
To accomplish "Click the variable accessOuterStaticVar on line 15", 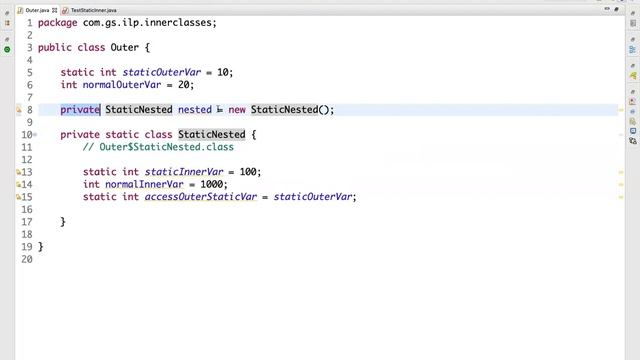I will tap(200, 197).
